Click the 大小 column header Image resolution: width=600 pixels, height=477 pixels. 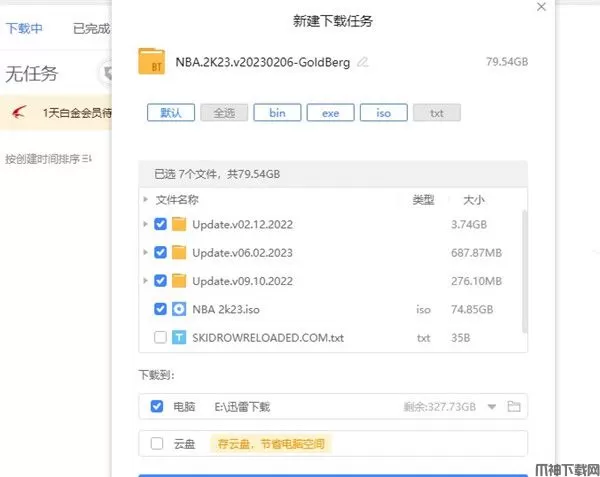tap(474, 200)
